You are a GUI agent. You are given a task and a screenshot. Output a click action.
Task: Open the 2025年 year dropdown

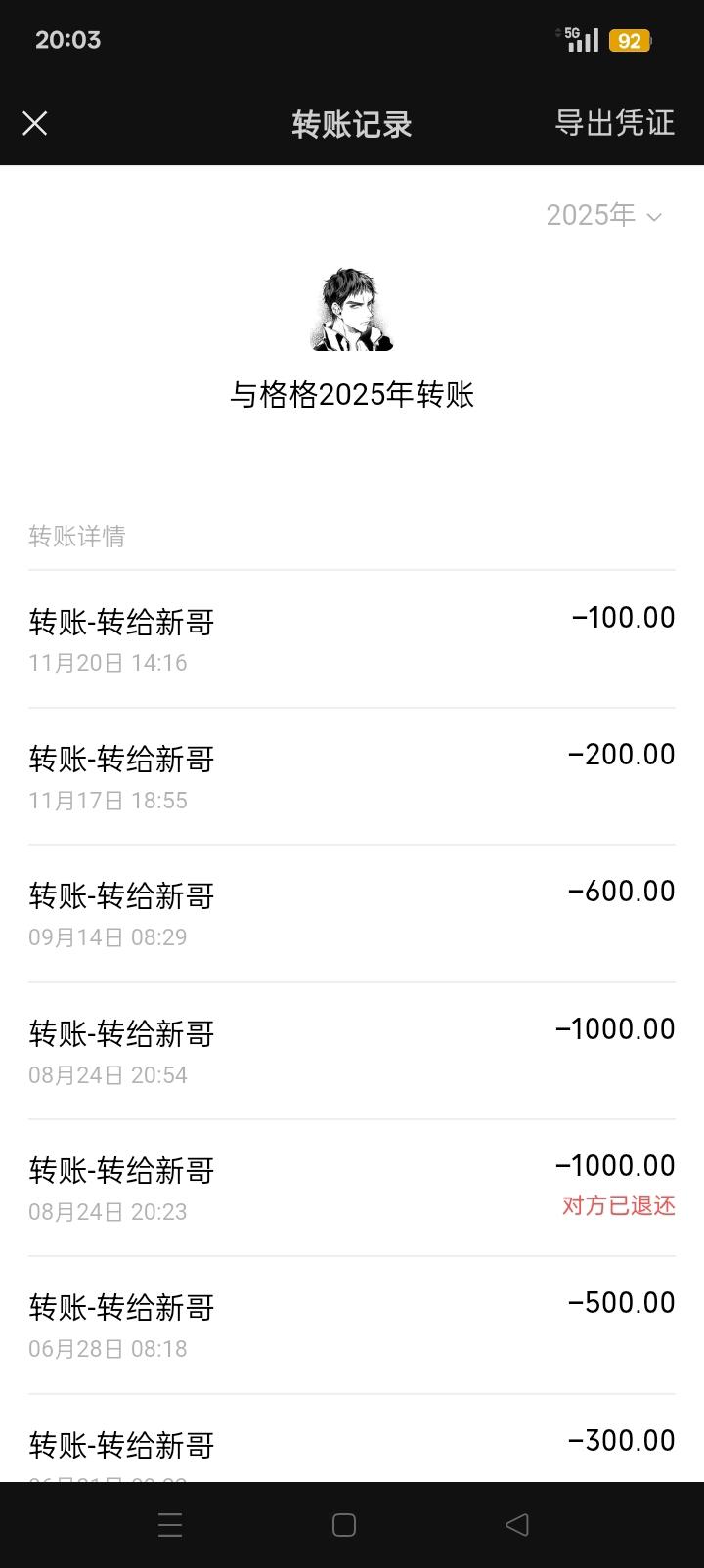603,215
